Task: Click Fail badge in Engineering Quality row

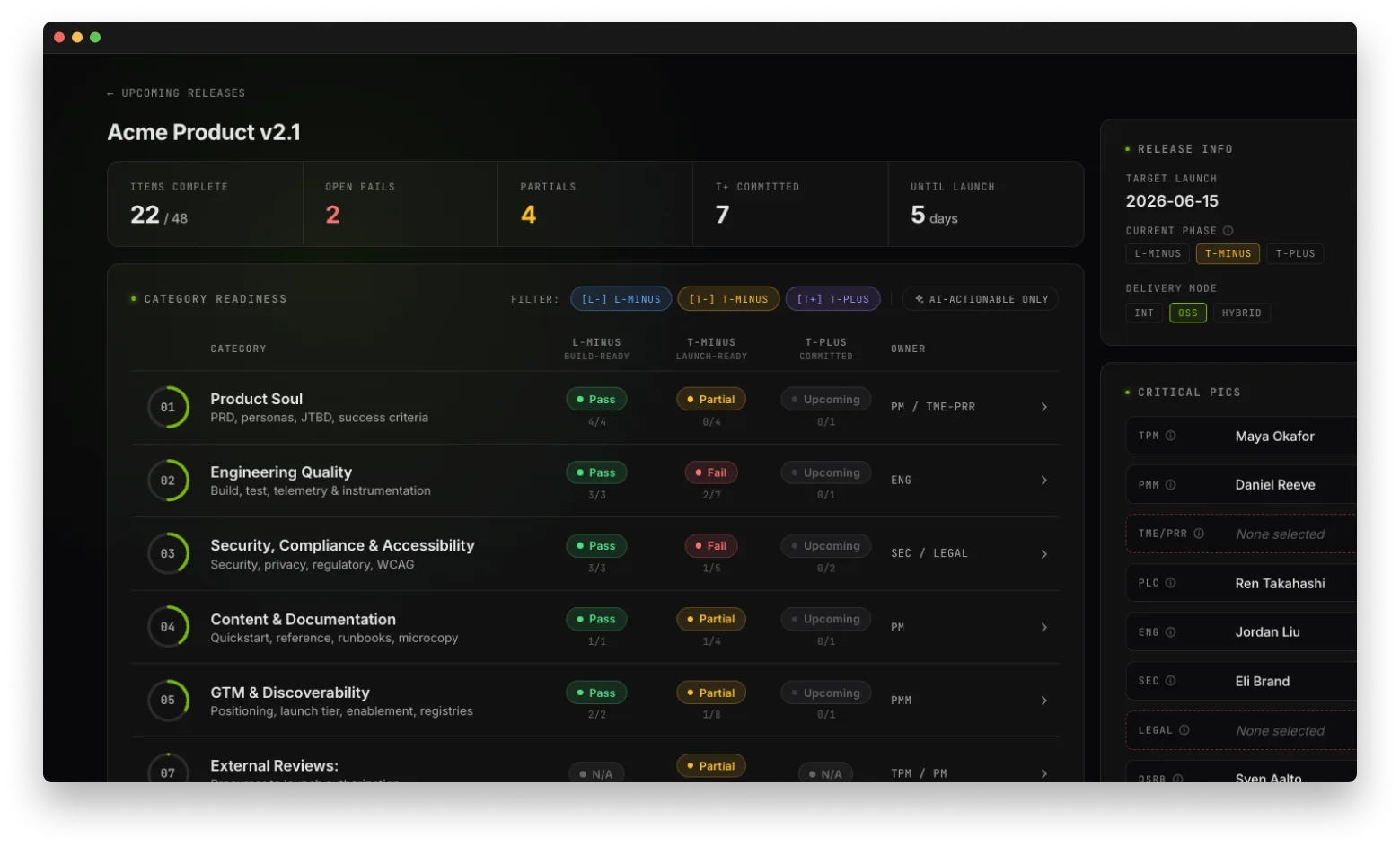Action: click(711, 472)
